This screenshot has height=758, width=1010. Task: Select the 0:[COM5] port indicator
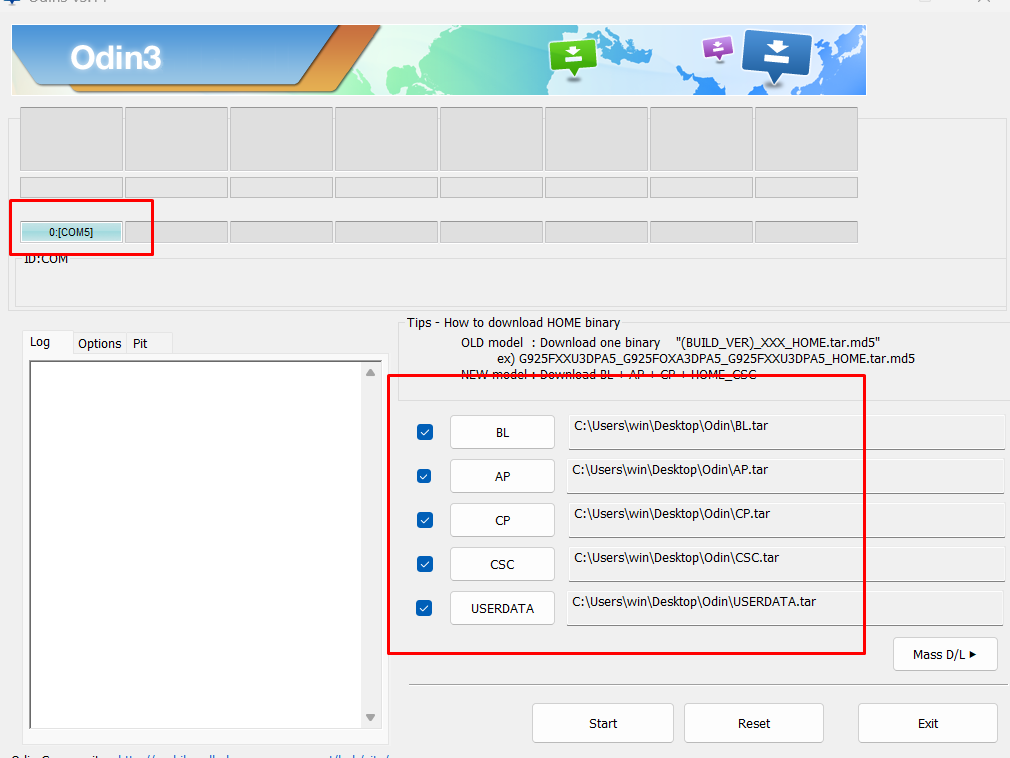[x=71, y=232]
